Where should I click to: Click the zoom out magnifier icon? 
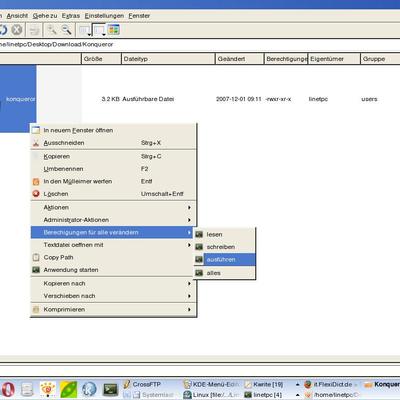[67, 30]
